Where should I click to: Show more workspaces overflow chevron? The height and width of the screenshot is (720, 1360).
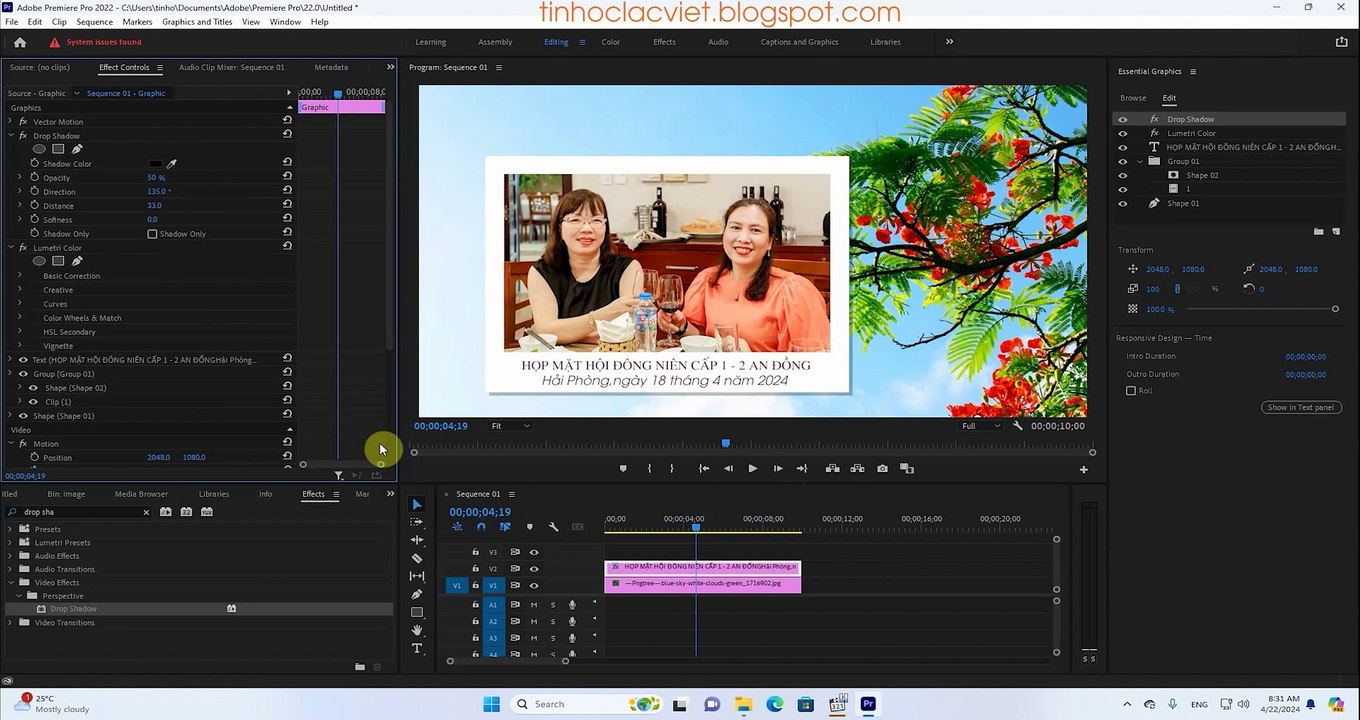(949, 42)
